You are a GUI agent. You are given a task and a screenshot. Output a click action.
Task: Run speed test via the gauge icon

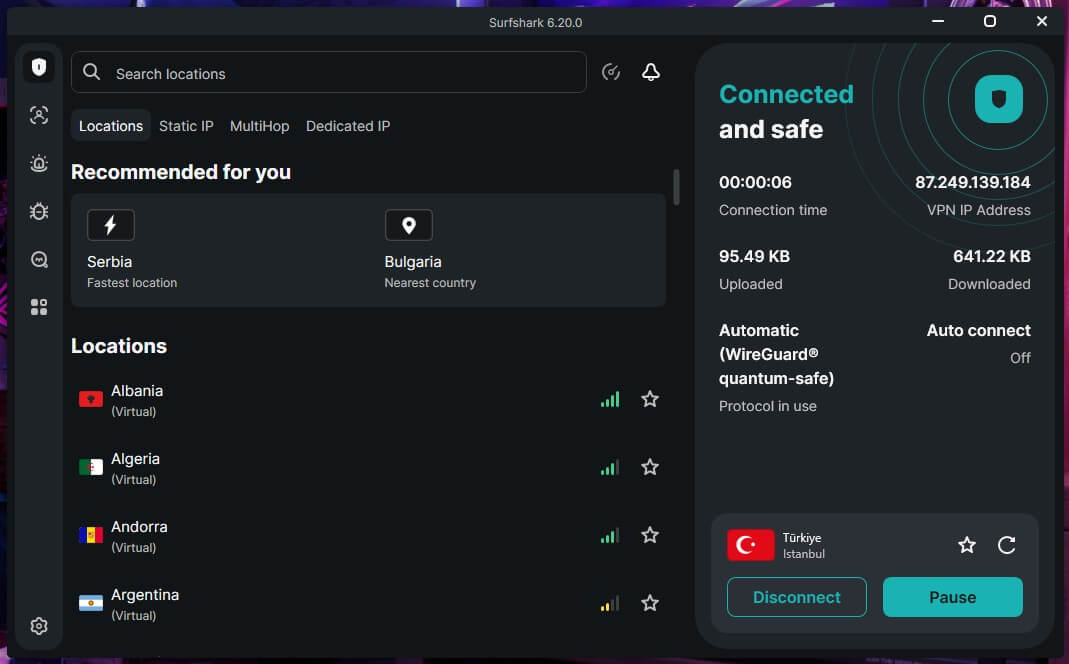click(x=611, y=72)
